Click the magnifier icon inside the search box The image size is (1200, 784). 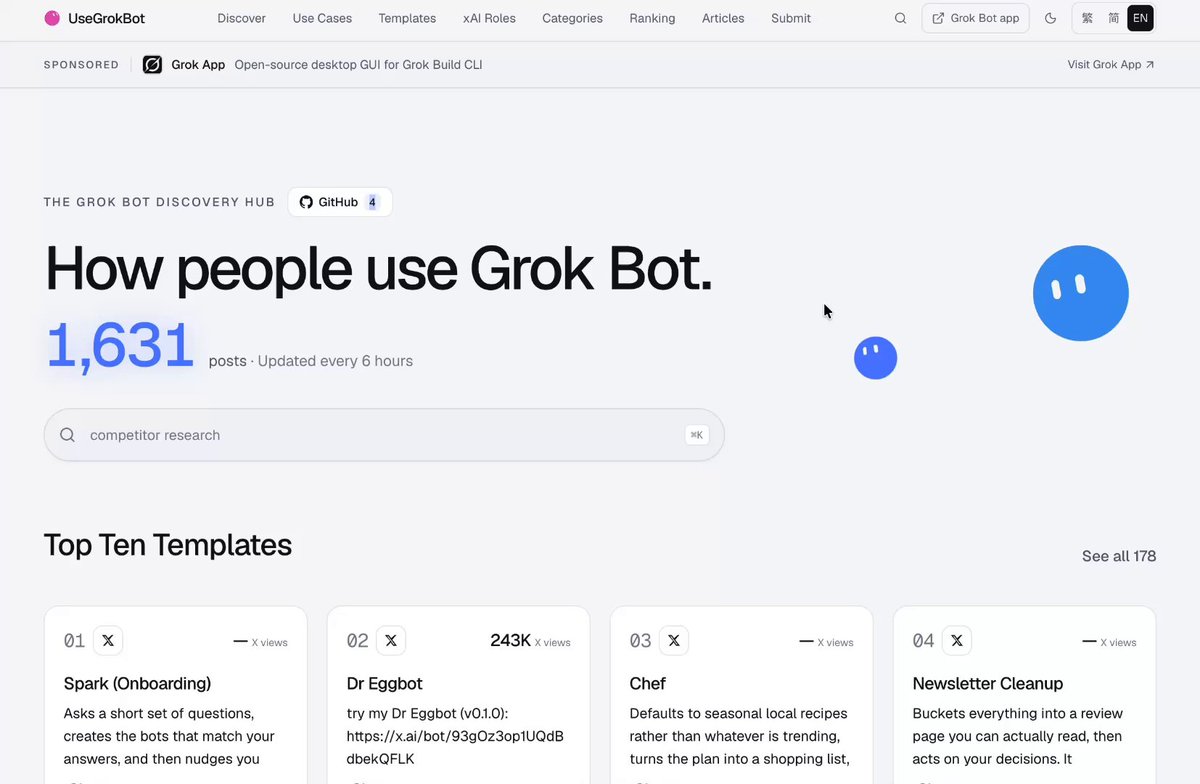(68, 435)
